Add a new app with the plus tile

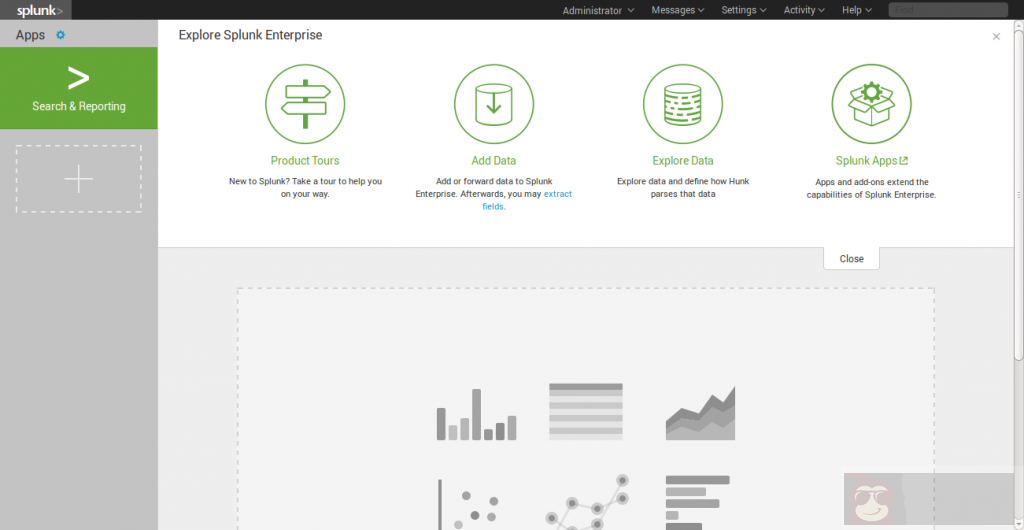(78, 179)
